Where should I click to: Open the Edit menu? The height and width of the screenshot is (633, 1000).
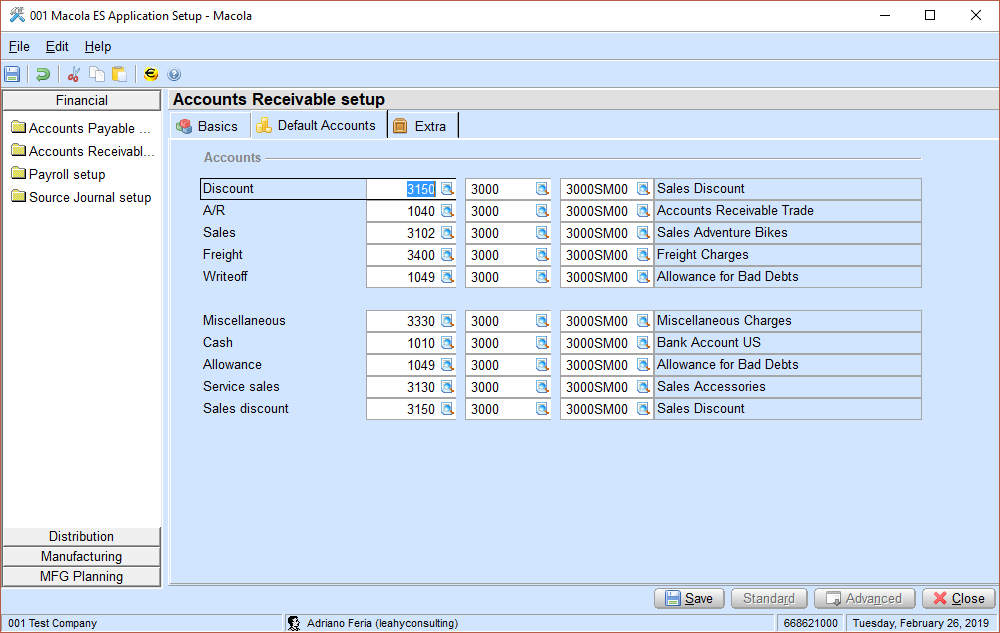click(57, 47)
